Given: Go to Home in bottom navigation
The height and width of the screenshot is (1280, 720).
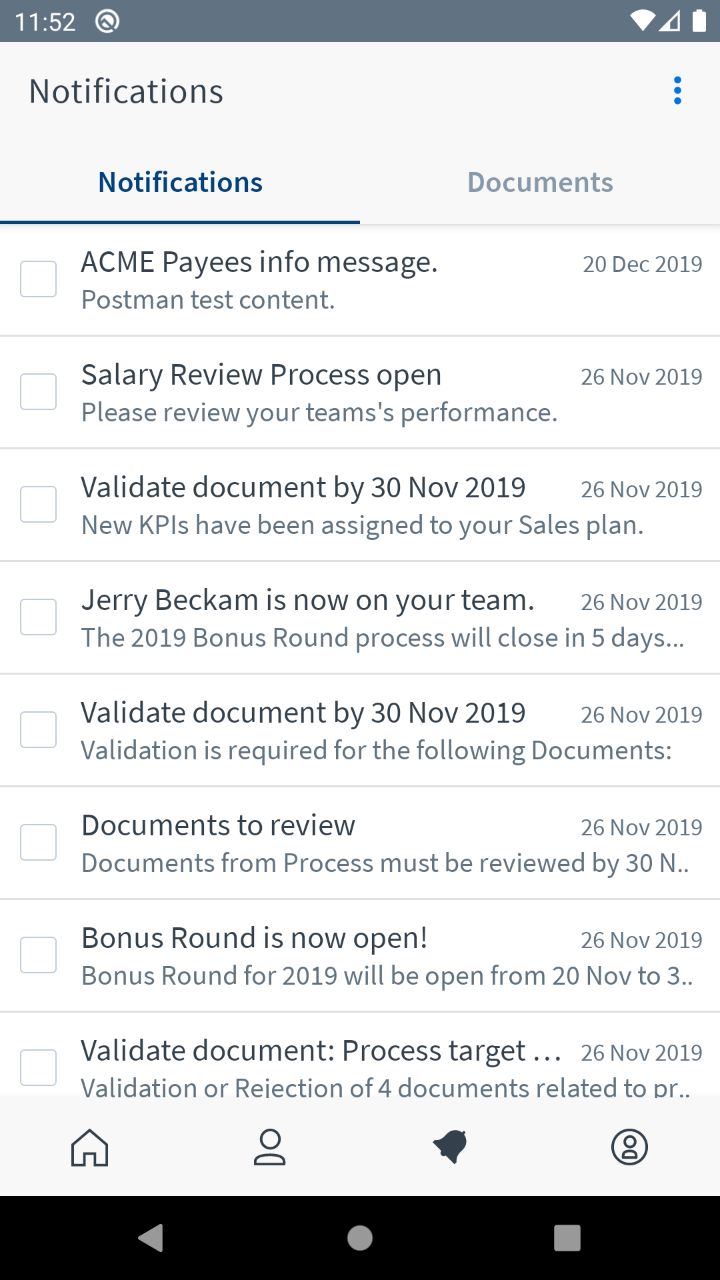Looking at the screenshot, I should 90,1147.
